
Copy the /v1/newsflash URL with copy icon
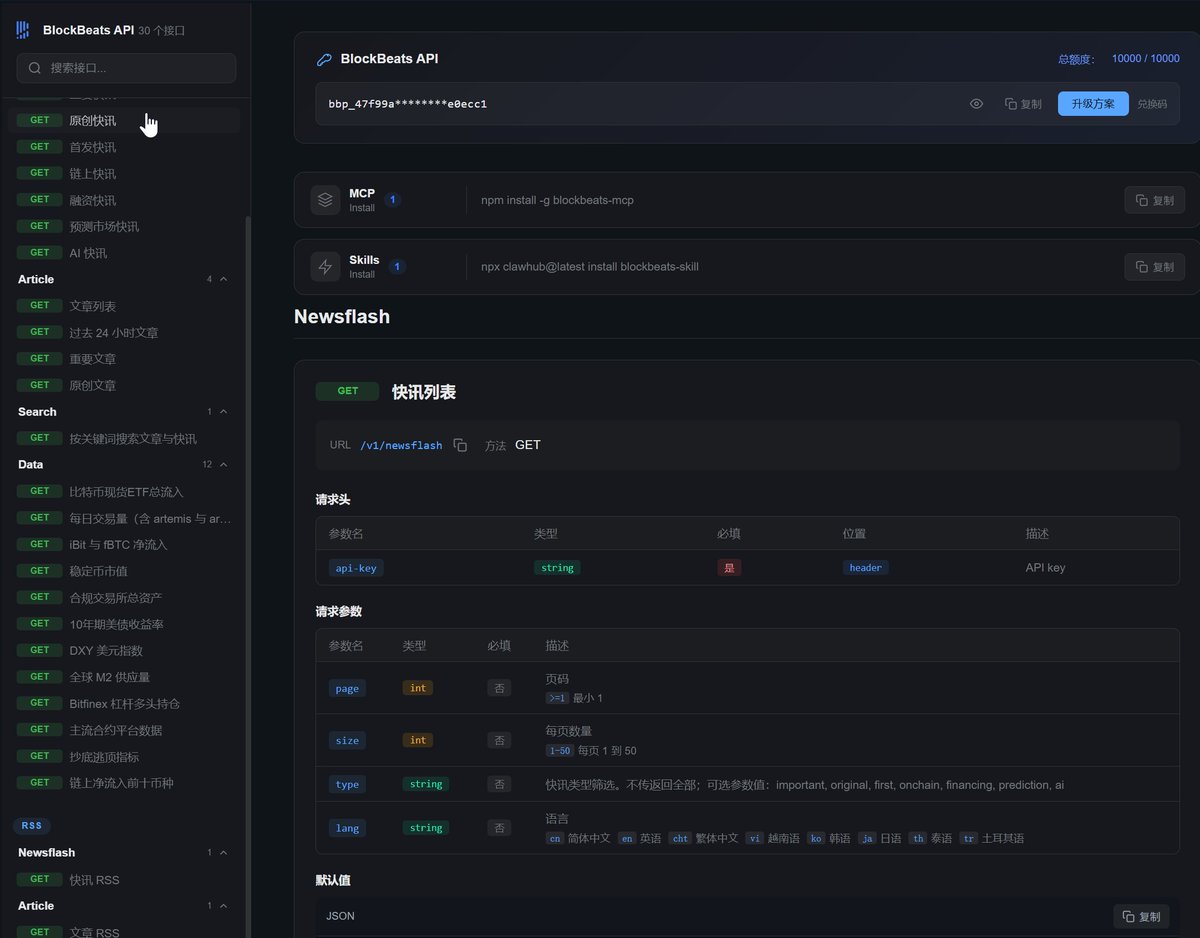(x=460, y=445)
